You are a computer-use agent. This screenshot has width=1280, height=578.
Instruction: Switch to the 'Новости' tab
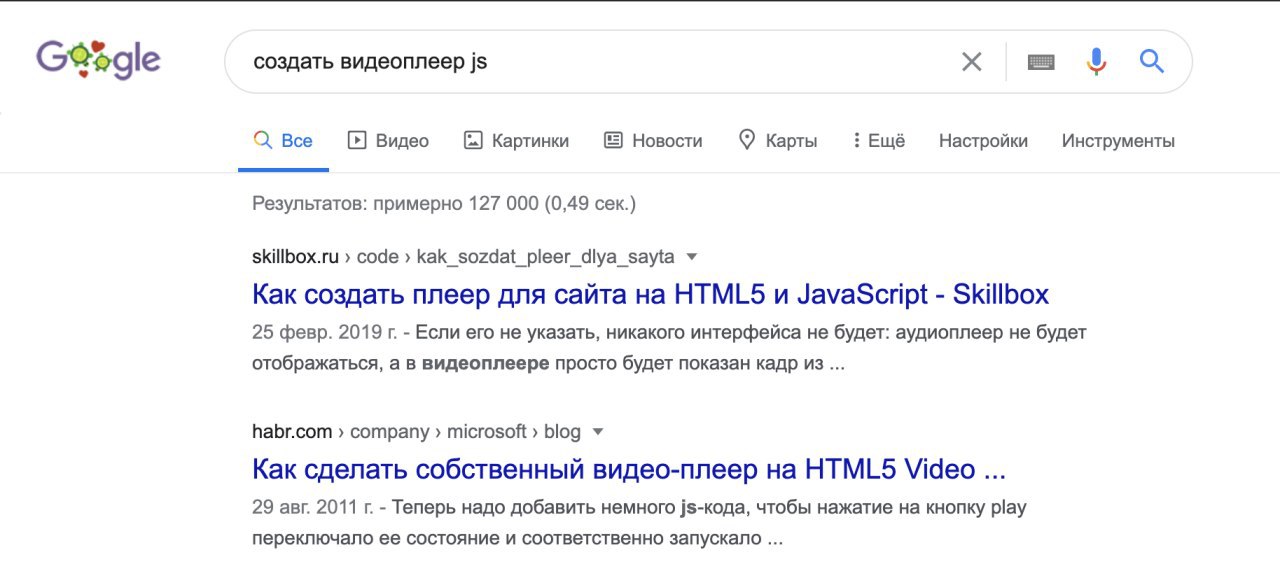(x=653, y=141)
